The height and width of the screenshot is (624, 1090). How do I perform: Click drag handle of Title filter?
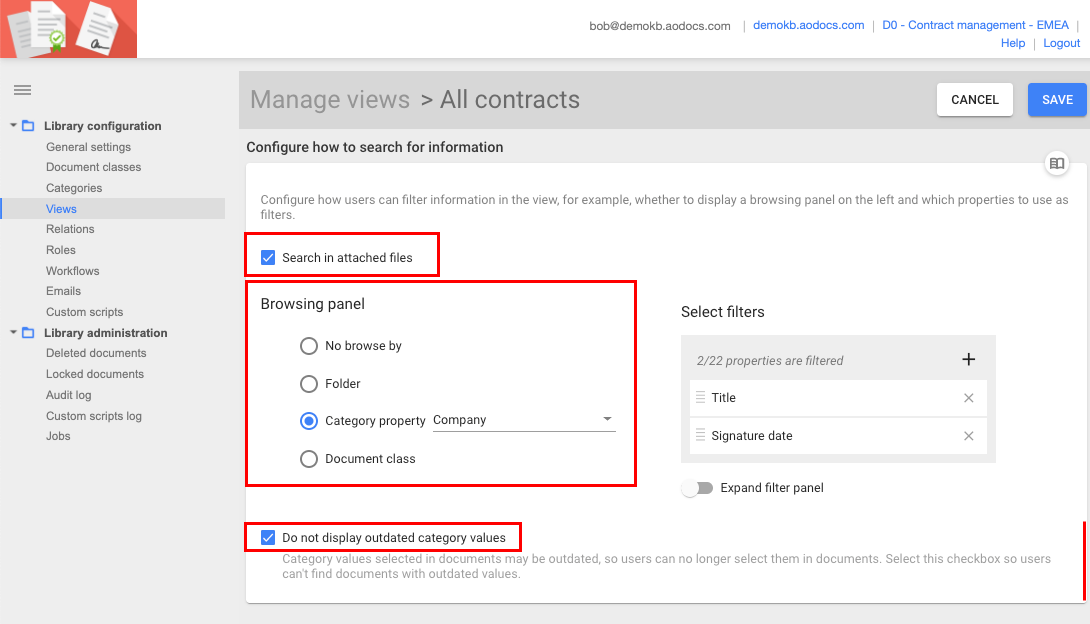(x=700, y=398)
